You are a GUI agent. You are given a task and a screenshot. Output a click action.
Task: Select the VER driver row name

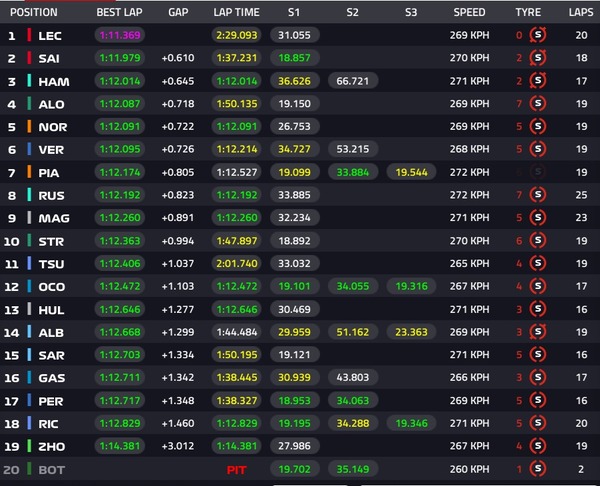(x=51, y=150)
